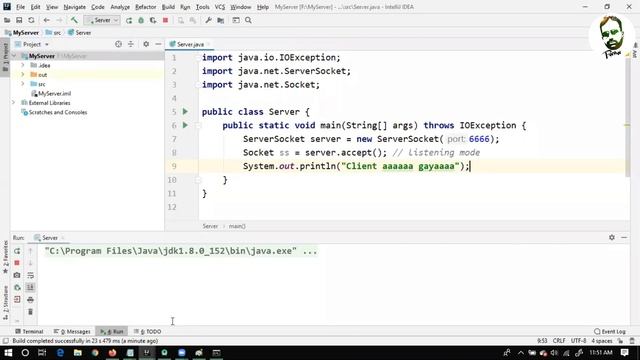Expand the src folder

[23, 84]
